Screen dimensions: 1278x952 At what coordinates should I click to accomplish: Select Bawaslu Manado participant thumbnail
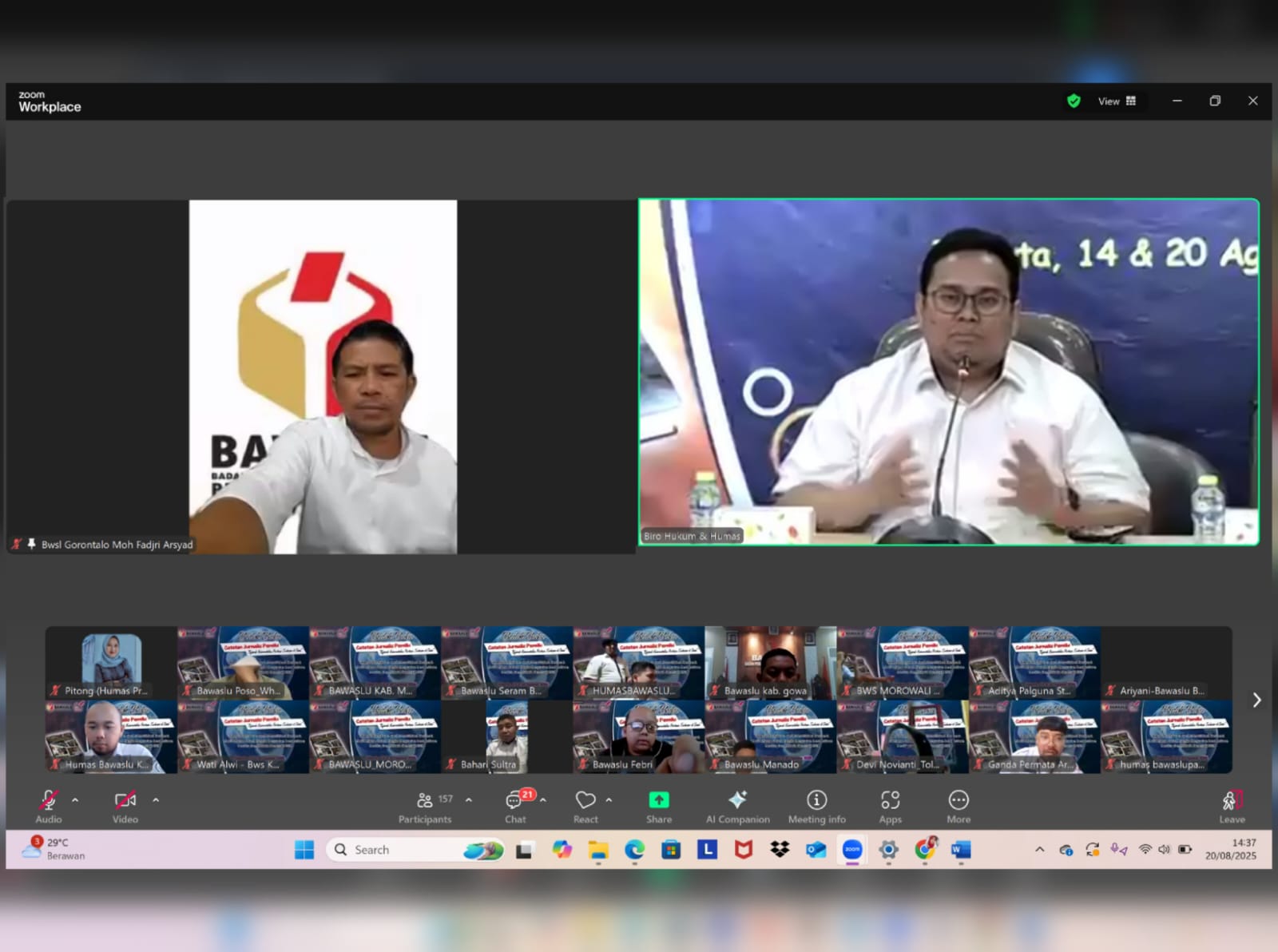[x=770, y=737]
